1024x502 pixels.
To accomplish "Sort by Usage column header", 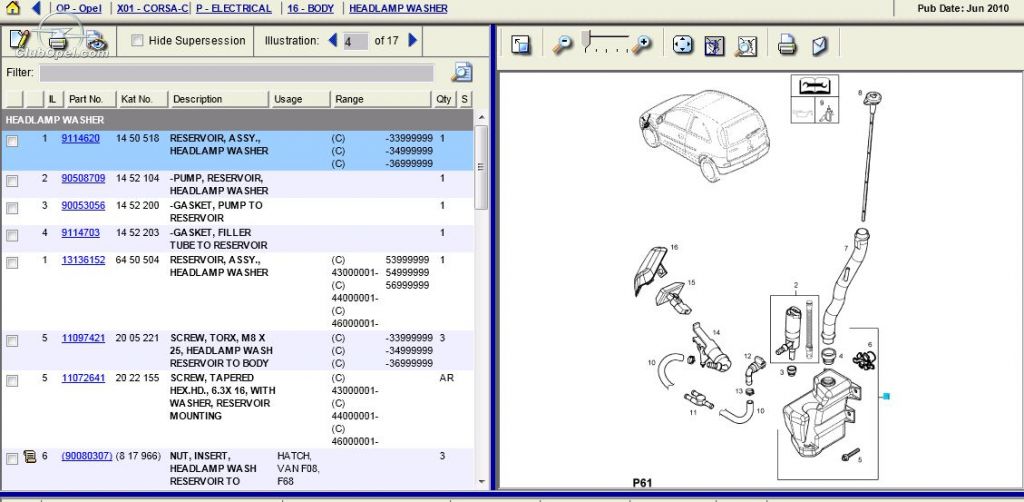I will point(300,99).
